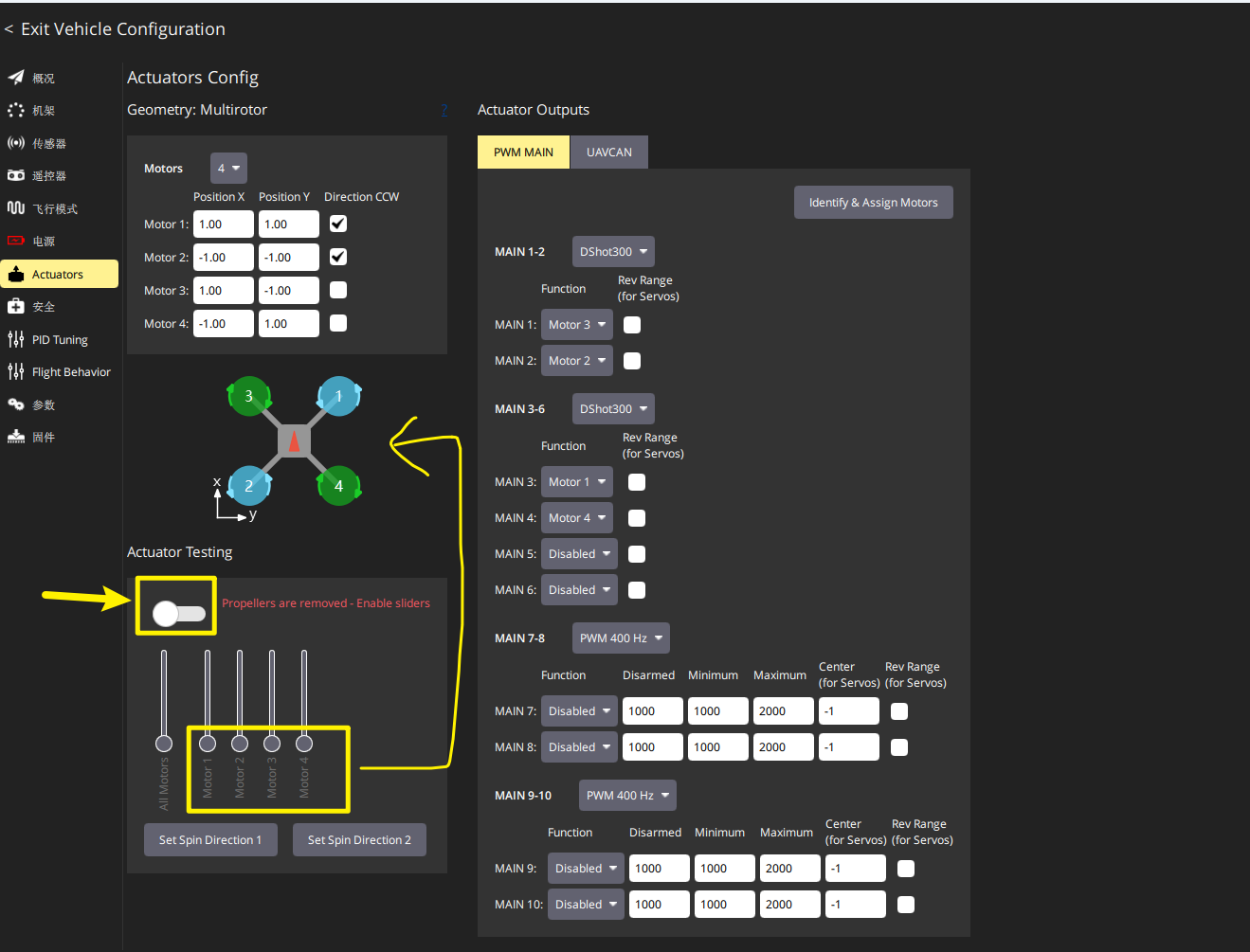Viewport: 1250px width, 952px height.
Task: Check Direction CCW for Motor 3
Action: click(x=338, y=290)
